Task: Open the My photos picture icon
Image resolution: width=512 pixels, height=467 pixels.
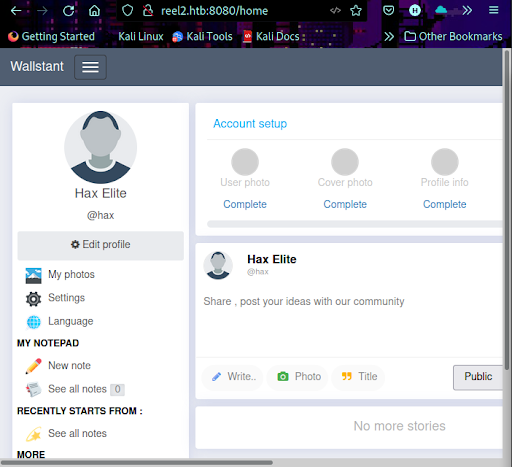Action: point(33,275)
